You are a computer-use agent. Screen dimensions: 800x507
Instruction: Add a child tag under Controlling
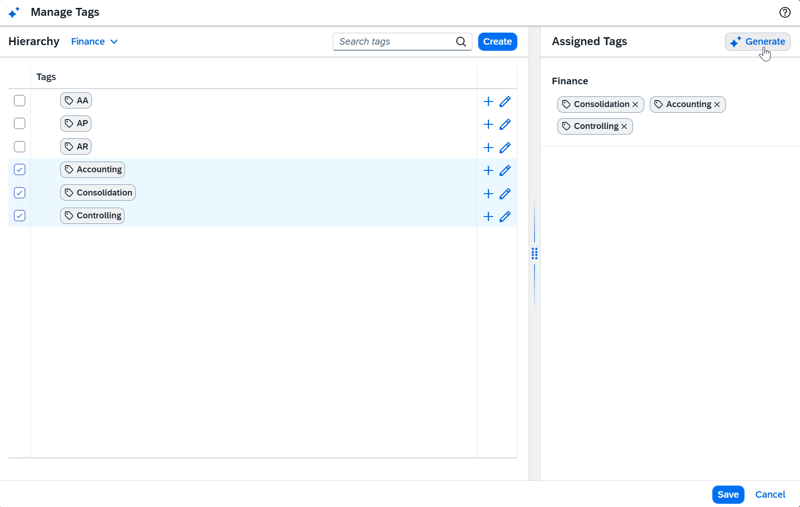click(488, 216)
